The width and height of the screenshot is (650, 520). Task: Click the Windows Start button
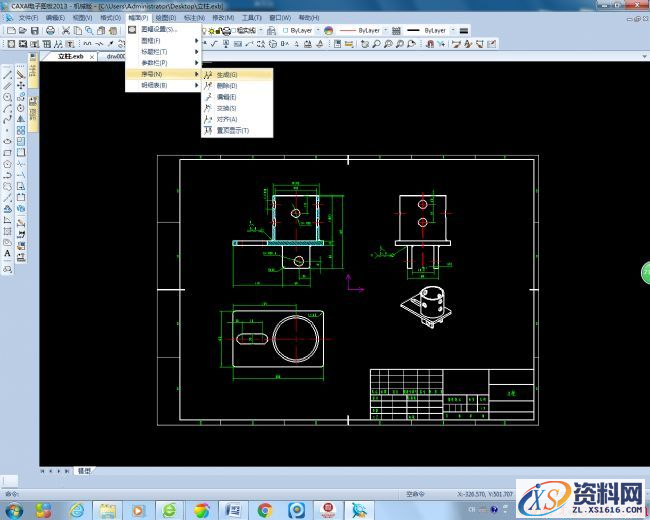(16, 510)
